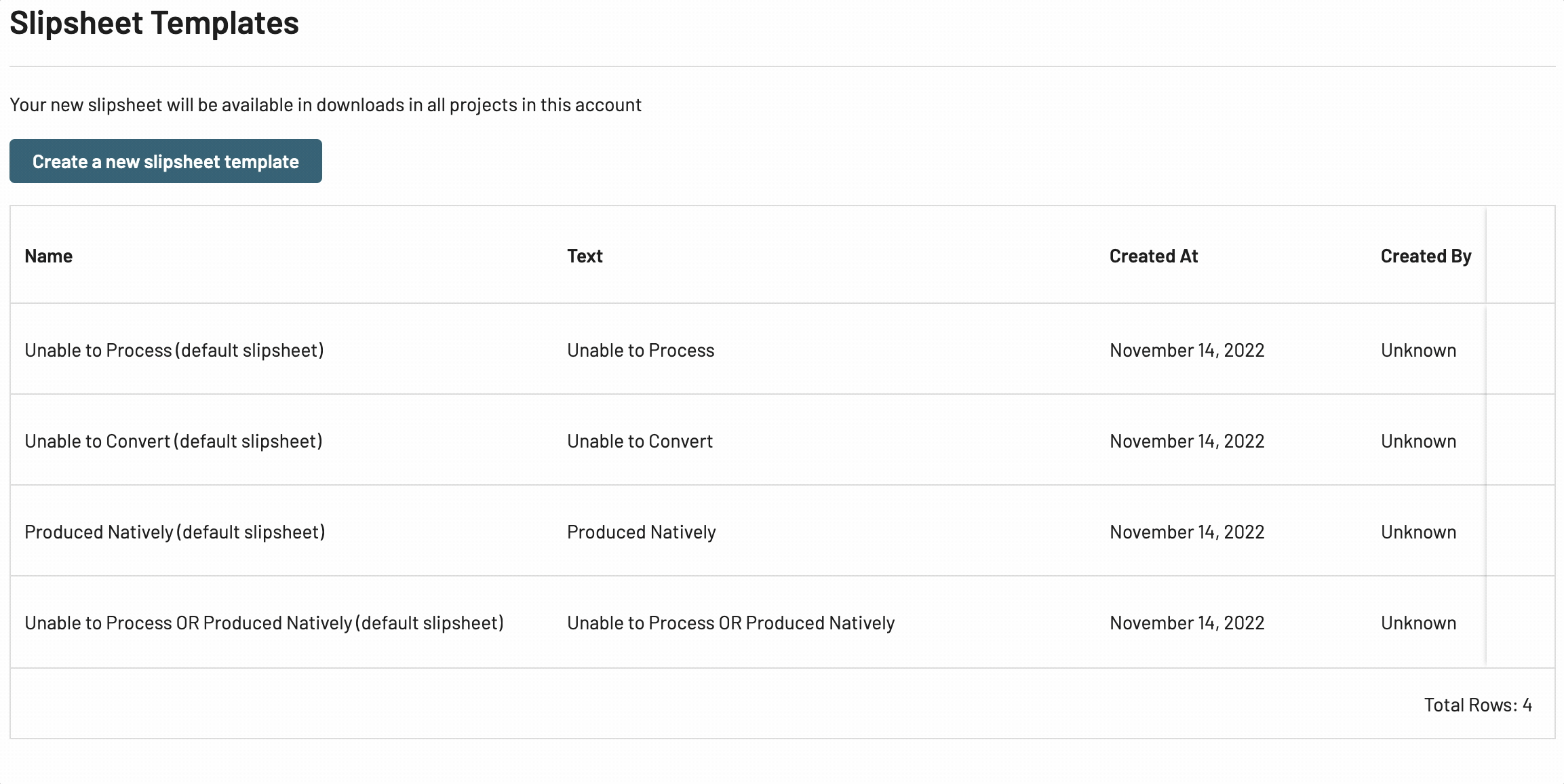Select Unable to Process OR Produced Natively (default slipsheet) name
This screenshot has width=1564, height=784.
tap(265, 623)
